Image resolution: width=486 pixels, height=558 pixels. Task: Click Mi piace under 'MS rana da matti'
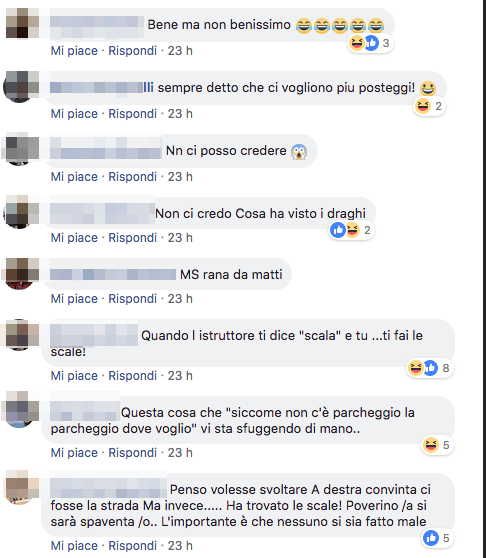click(x=74, y=299)
